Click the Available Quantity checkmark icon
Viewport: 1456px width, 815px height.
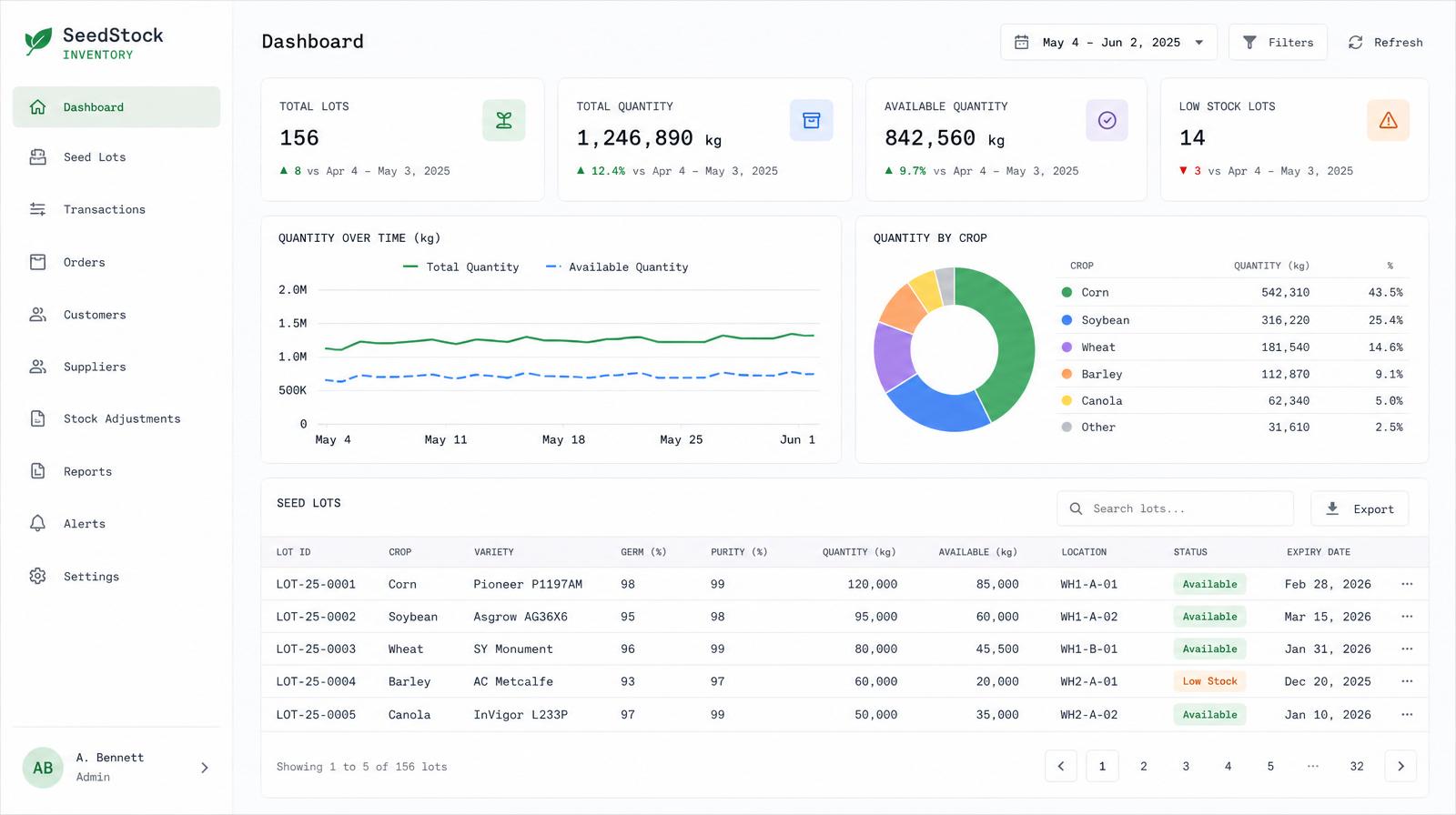pos(1107,120)
